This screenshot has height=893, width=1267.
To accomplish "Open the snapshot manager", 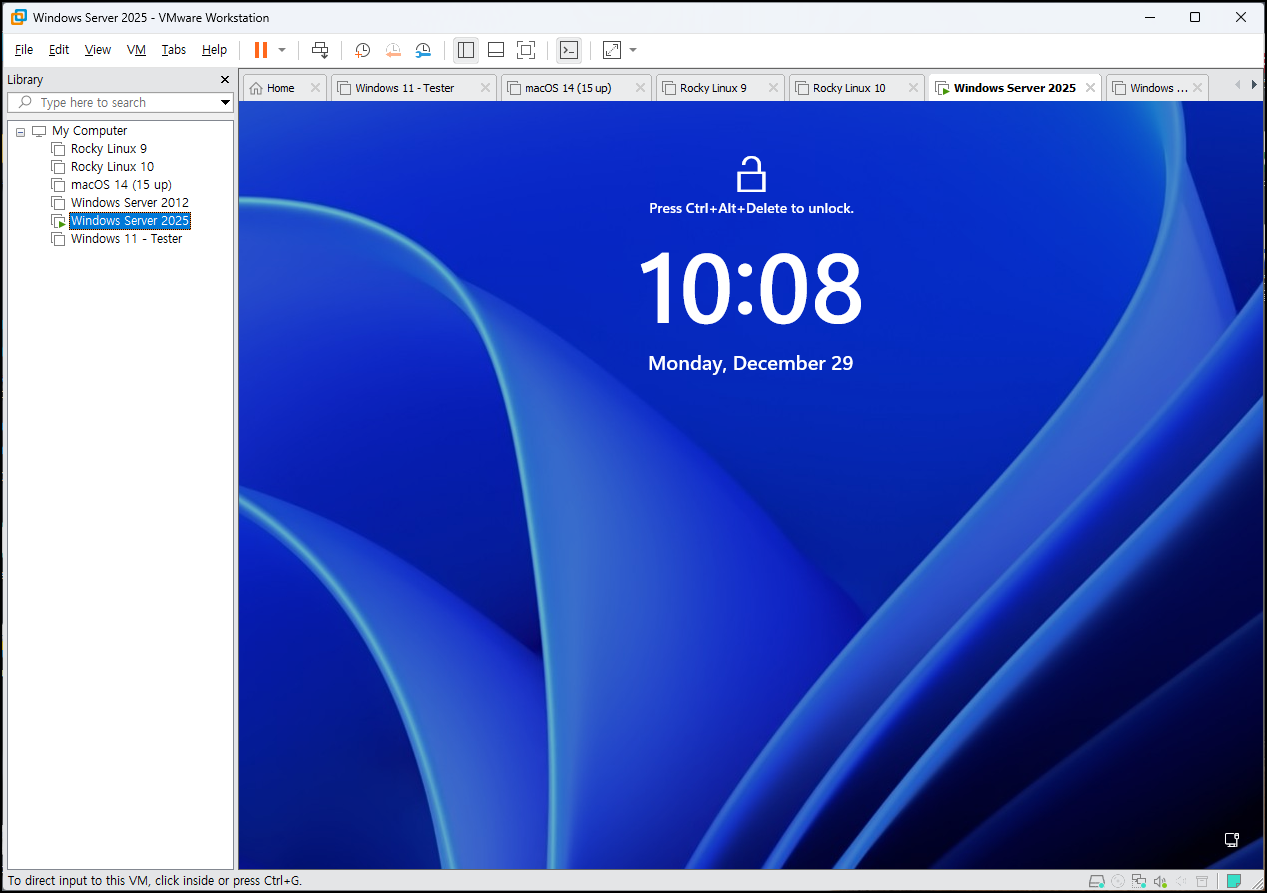I will click(x=424, y=50).
